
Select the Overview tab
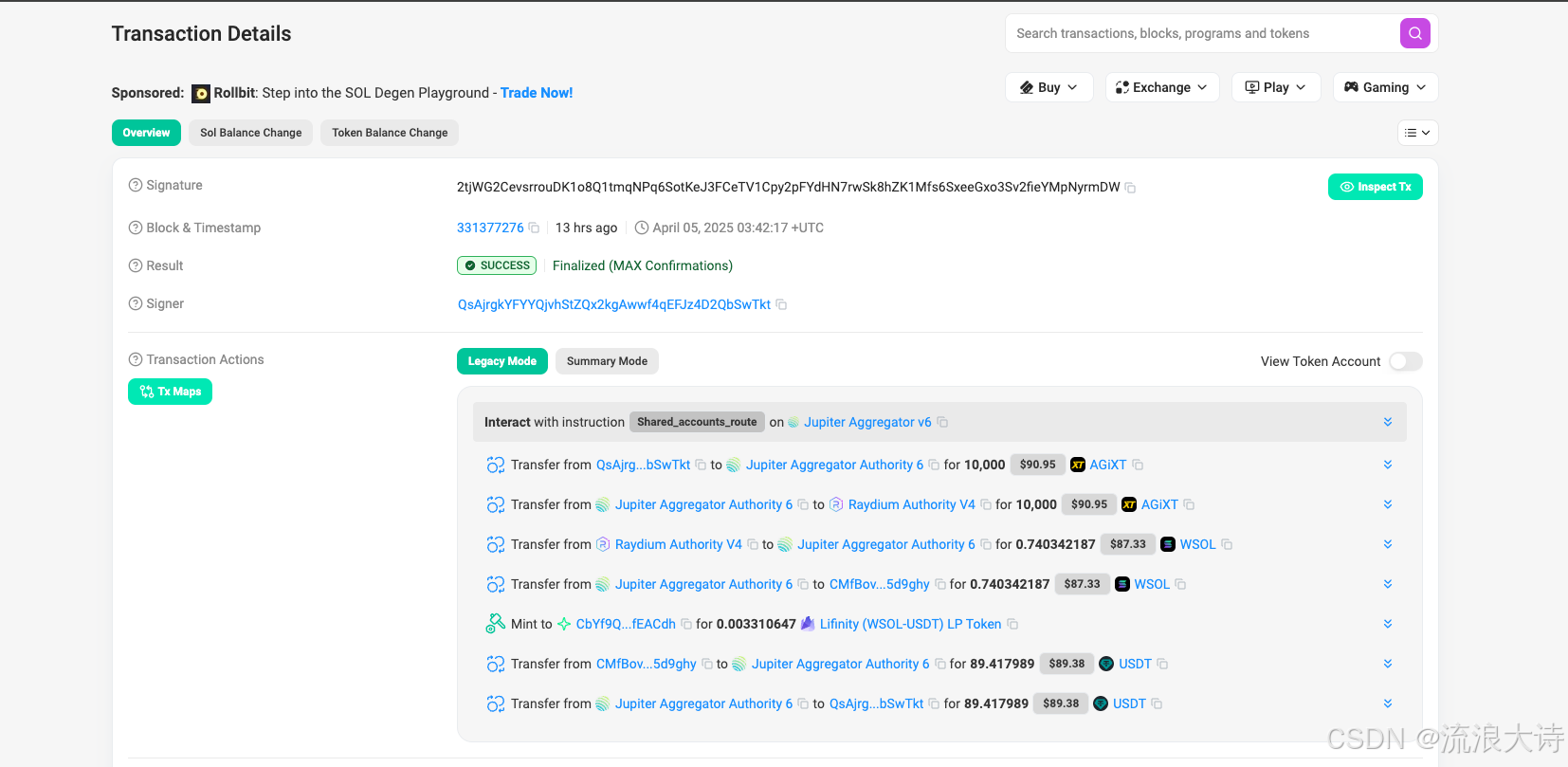(x=146, y=133)
